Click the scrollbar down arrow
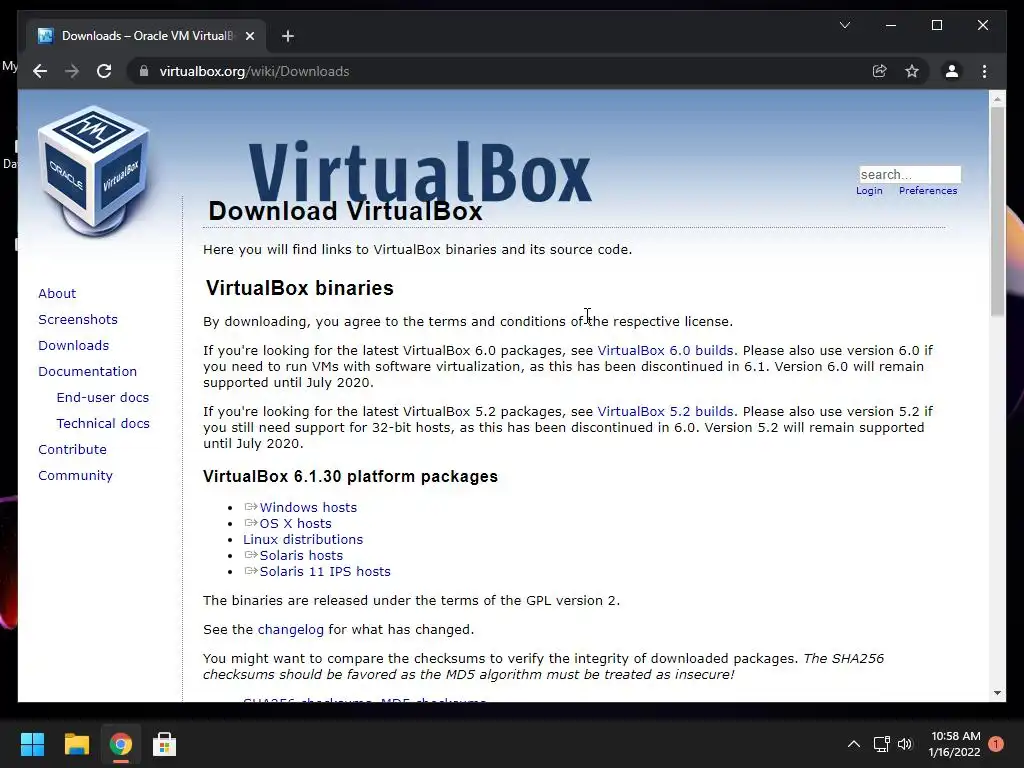 pos(997,693)
